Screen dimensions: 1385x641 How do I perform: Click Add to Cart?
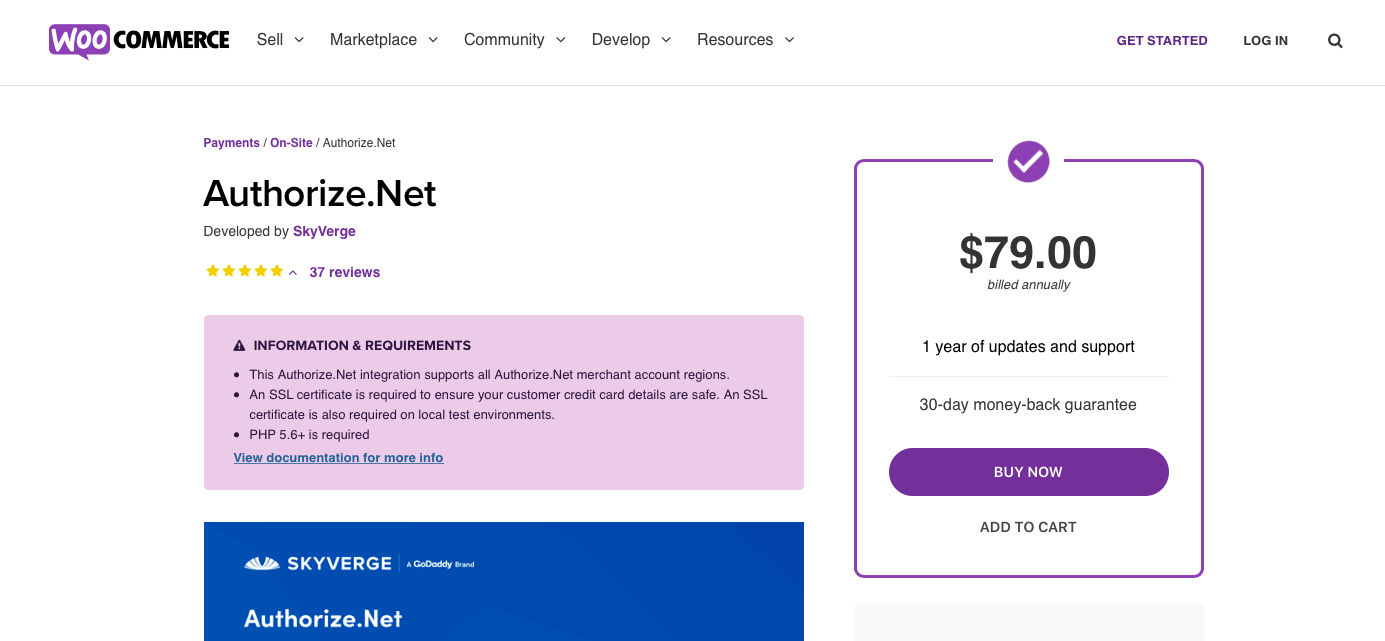(x=1028, y=527)
